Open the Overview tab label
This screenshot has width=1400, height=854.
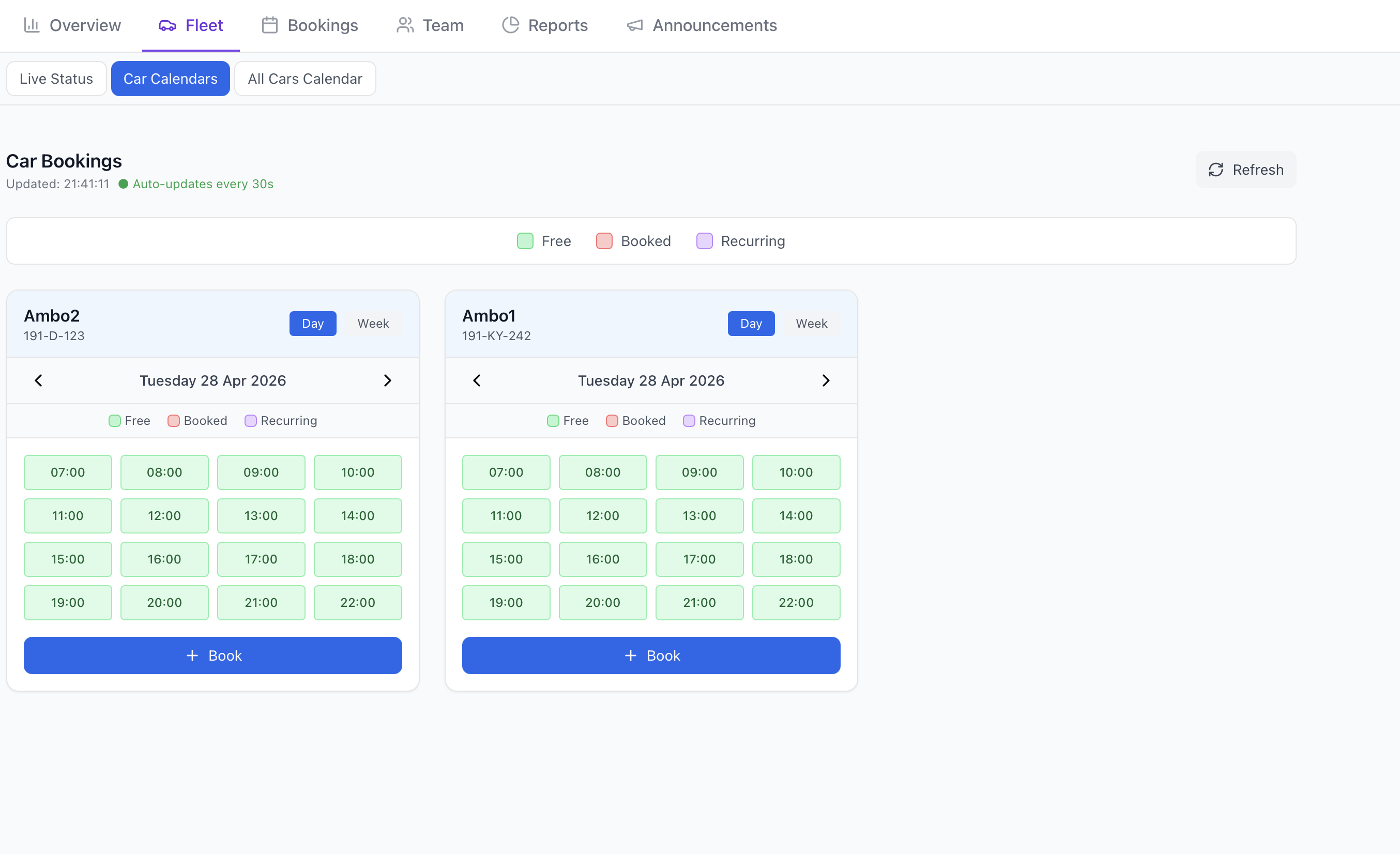pyautogui.click(x=85, y=25)
